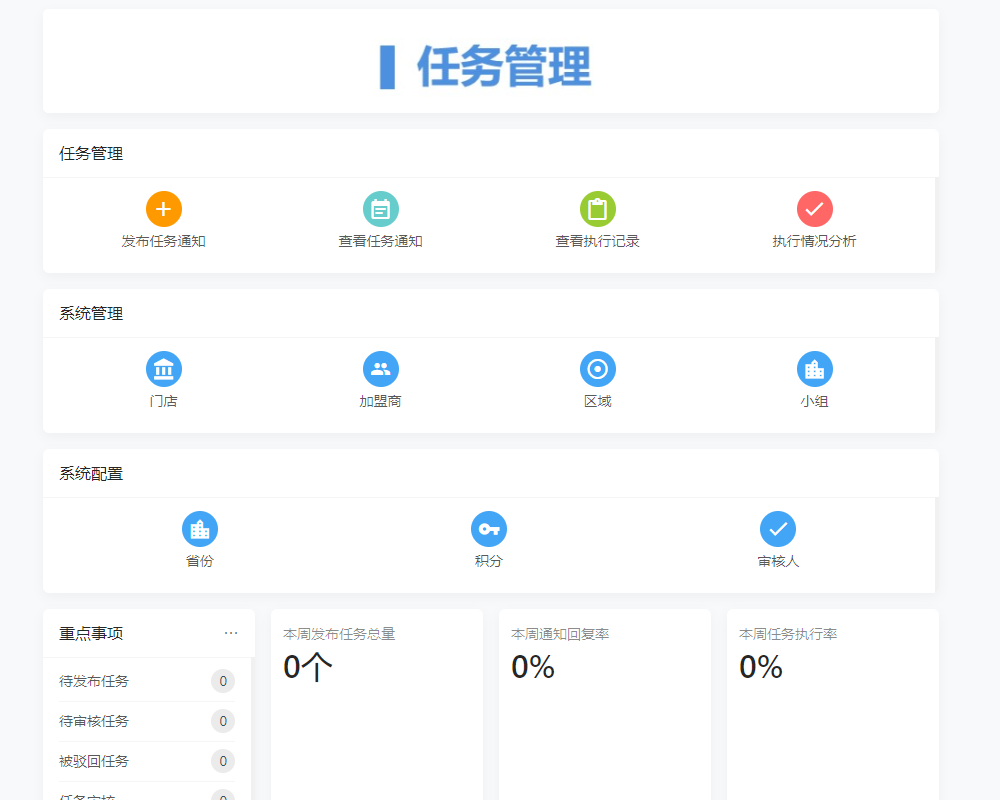Open the 重点事项 more options menu

click(231, 633)
